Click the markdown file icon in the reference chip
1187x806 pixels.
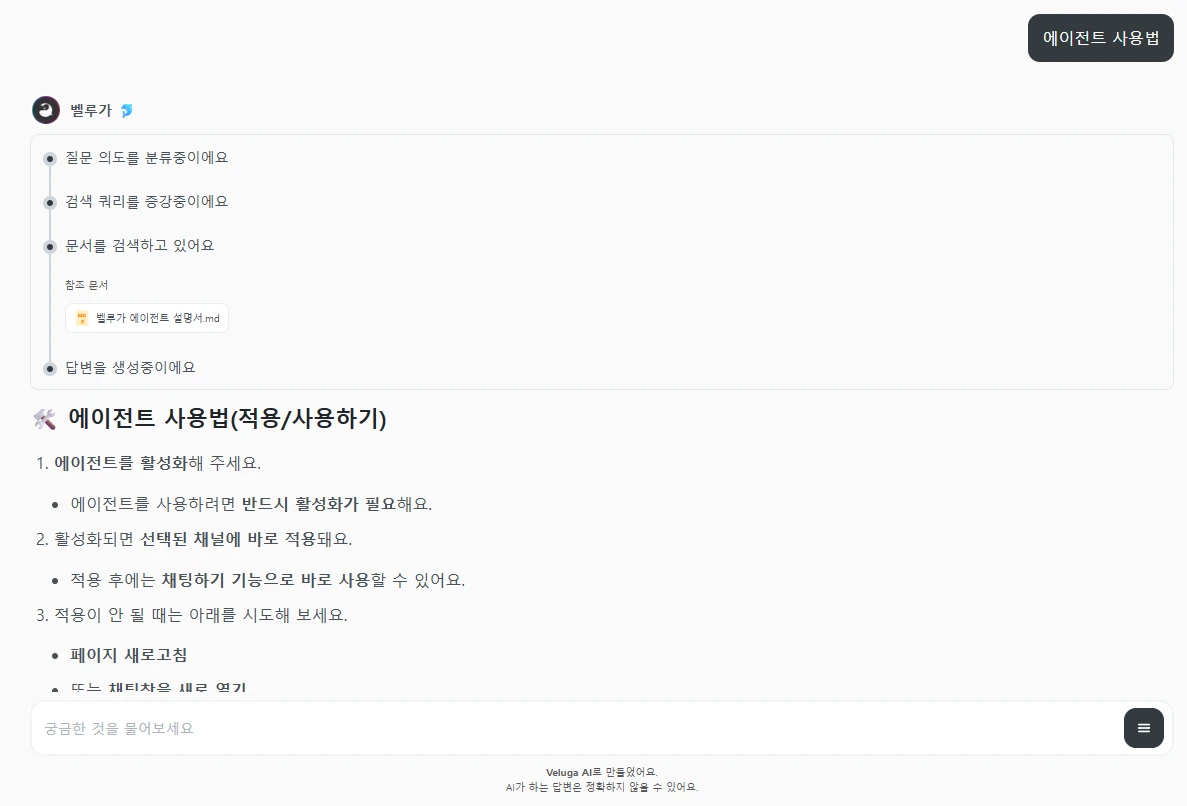(82, 318)
